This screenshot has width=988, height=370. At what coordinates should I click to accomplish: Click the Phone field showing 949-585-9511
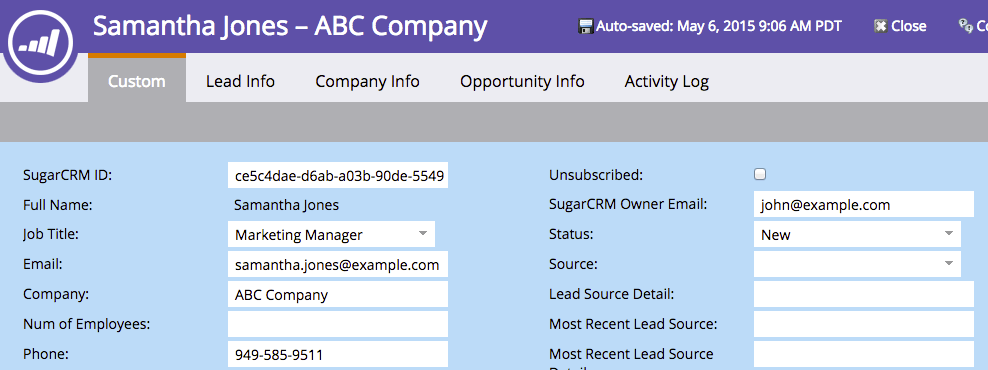[338, 354]
